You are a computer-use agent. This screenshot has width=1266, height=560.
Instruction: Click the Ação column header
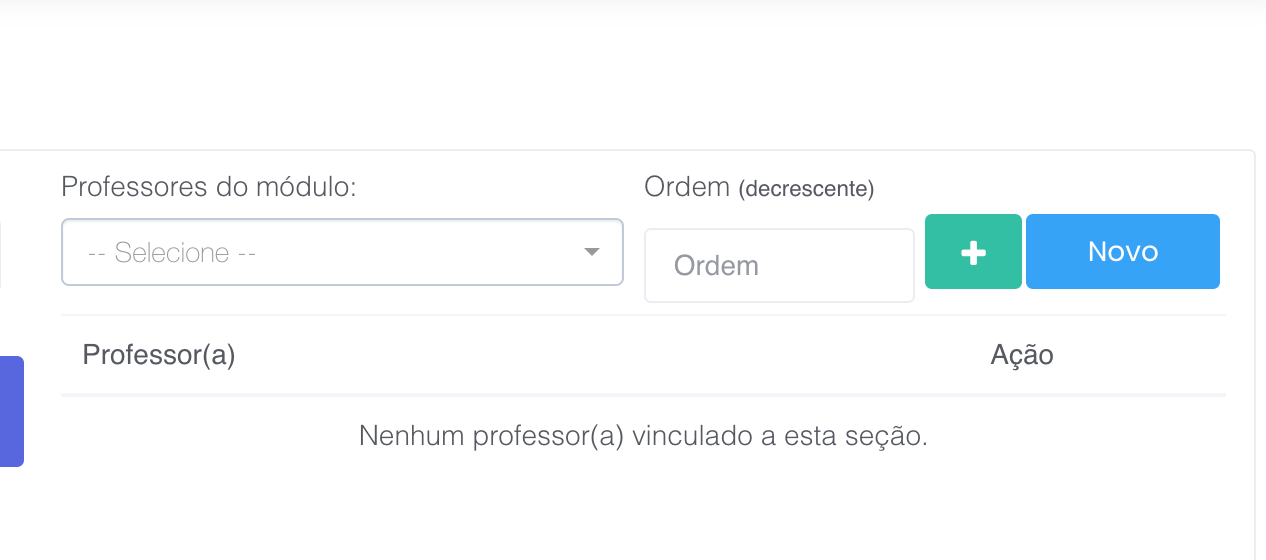tap(1021, 355)
